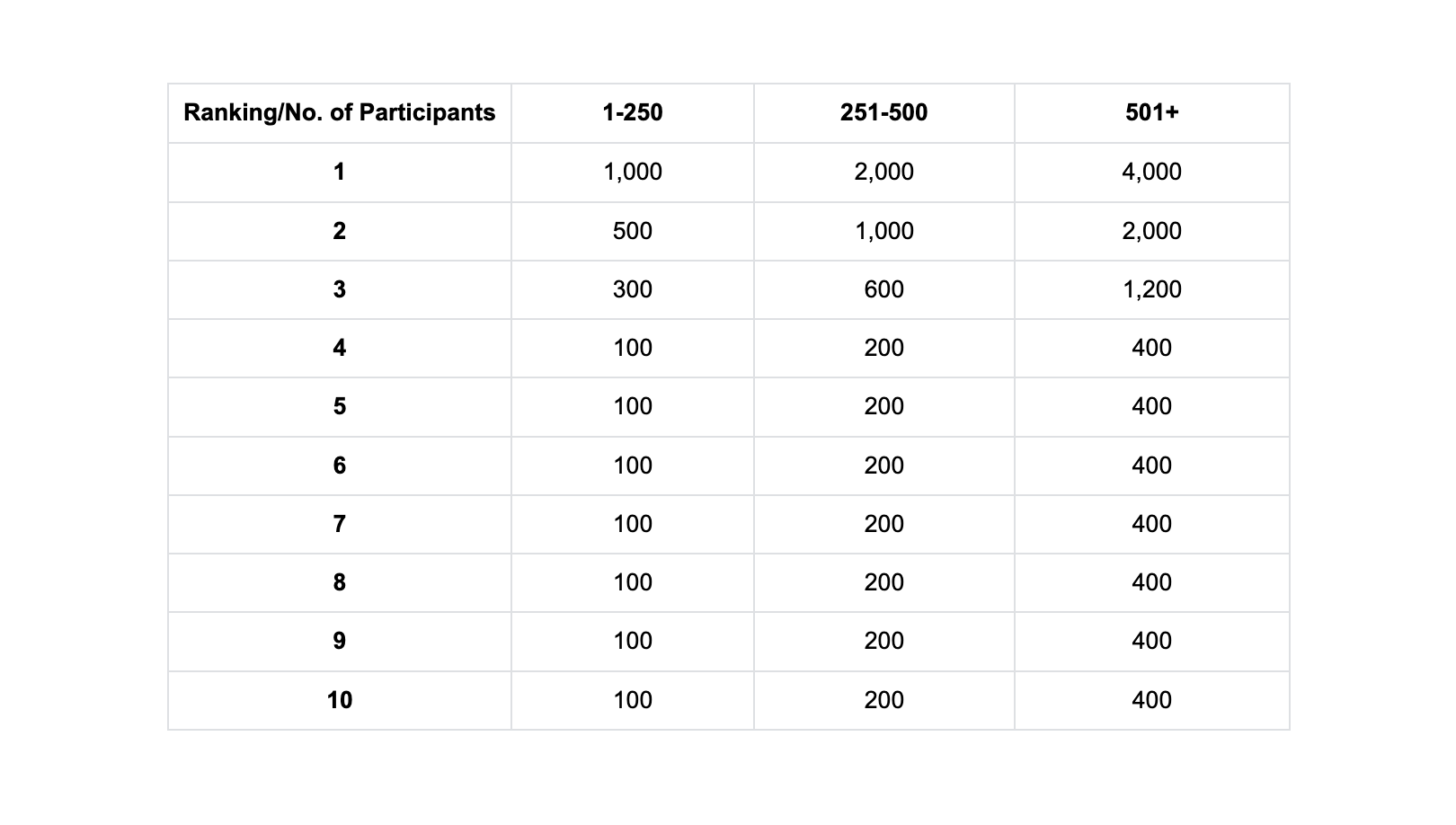Select the 400 cell in rank 10 row
1456x825 pixels.
[x=1152, y=700]
